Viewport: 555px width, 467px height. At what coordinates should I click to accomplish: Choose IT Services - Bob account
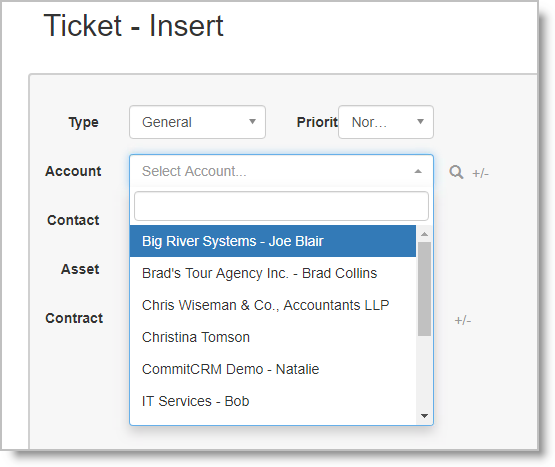(273, 401)
